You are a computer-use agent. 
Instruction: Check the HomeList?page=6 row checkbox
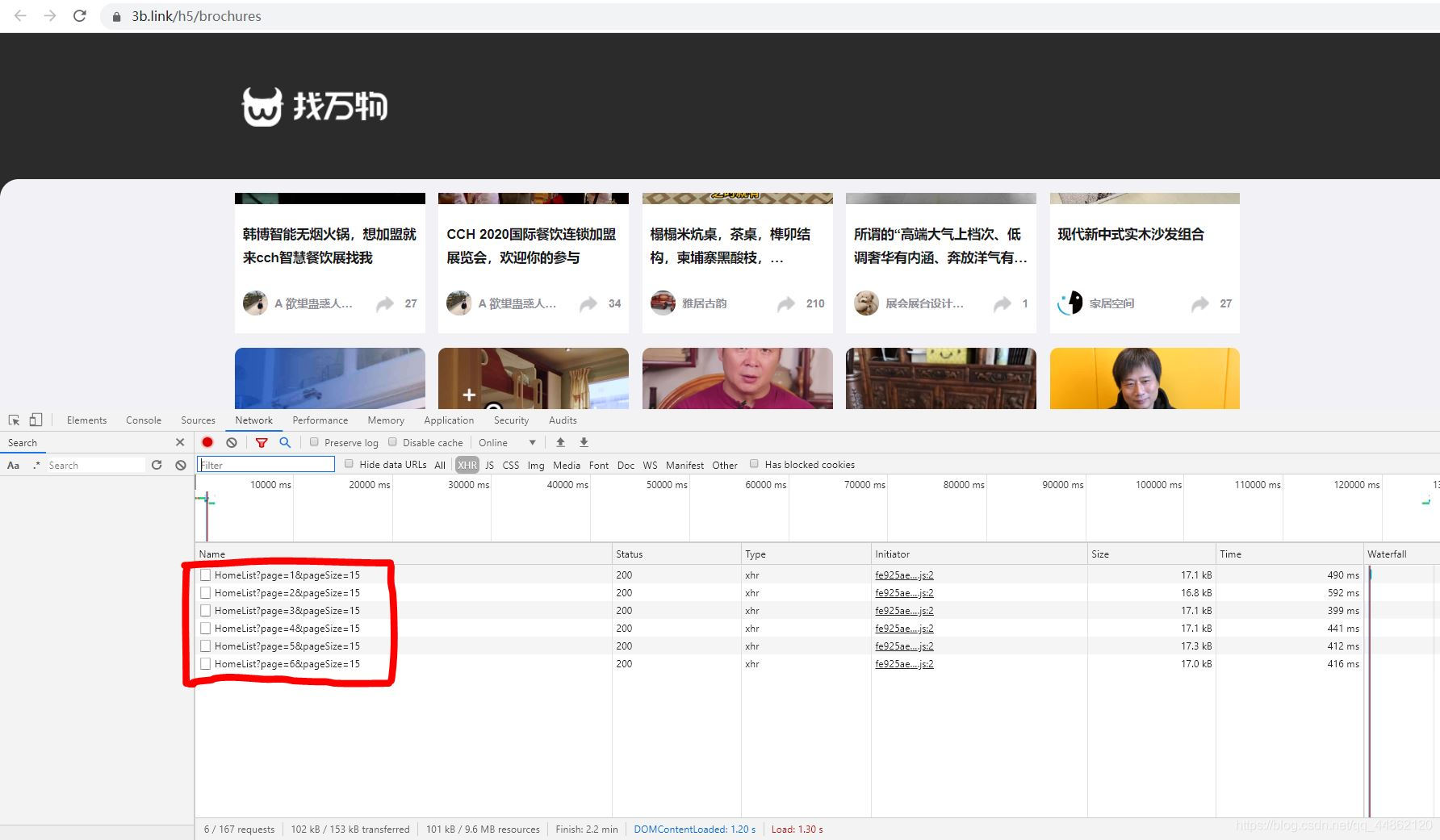(x=205, y=664)
